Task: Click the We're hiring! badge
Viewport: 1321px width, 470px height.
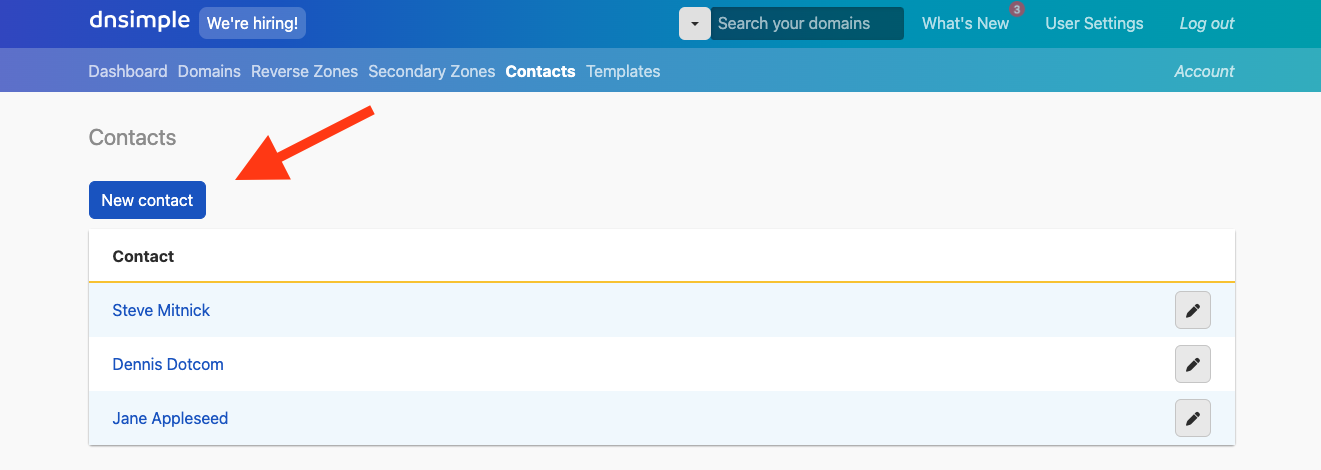Action: (252, 23)
